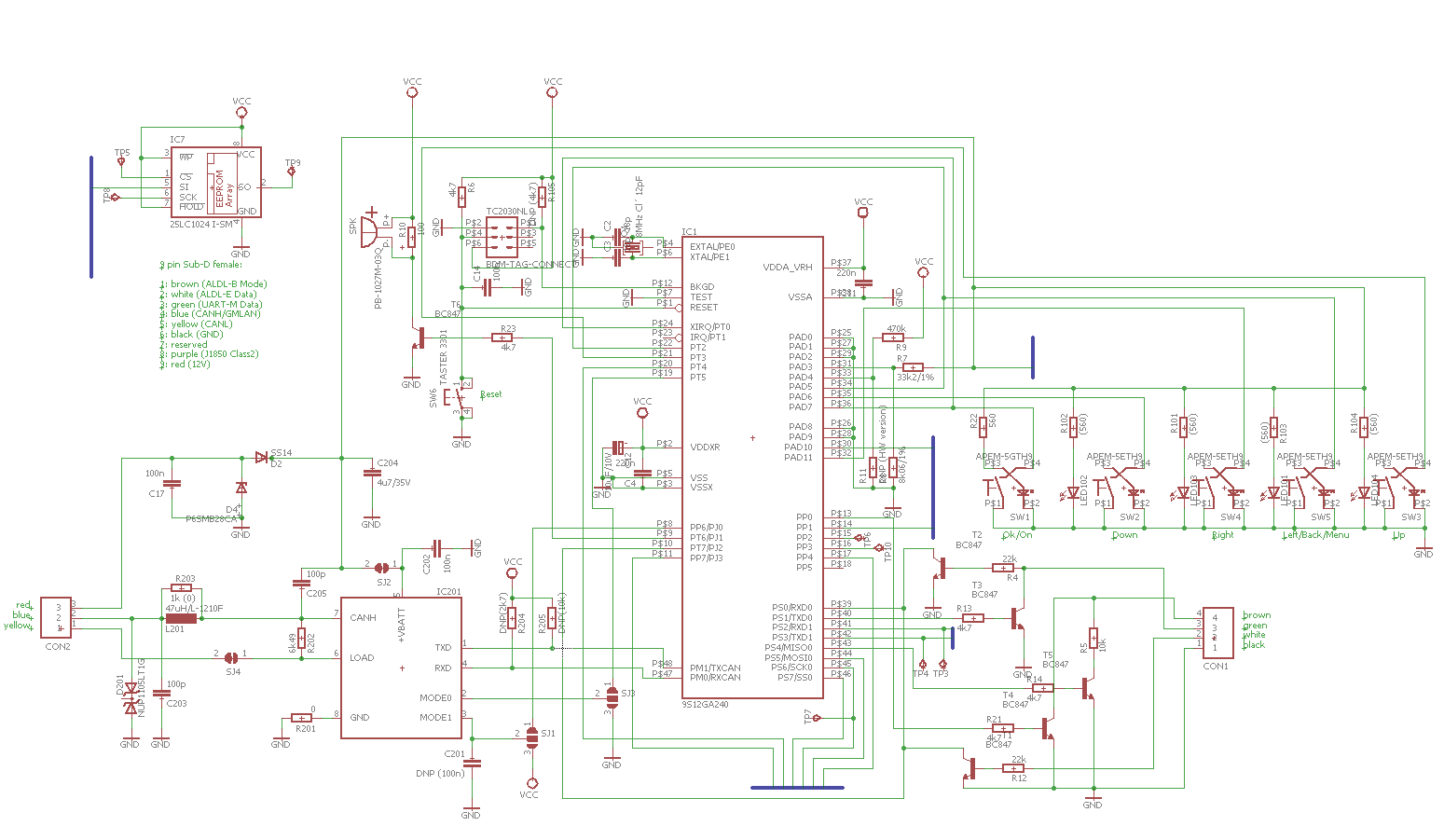Select the 'yellow (CANL)' note line
Screen dimensions: 1444x840
pyautogui.click(x=197, y=324)
